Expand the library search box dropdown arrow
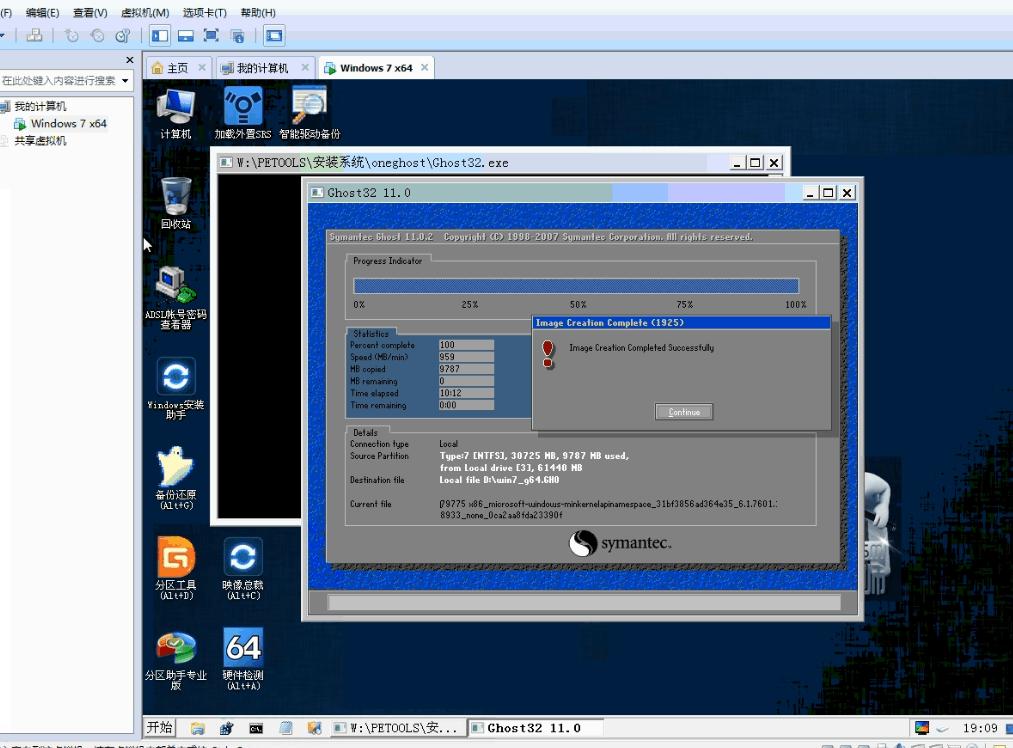Screen dimensions: 1013x748 [125, 80]
